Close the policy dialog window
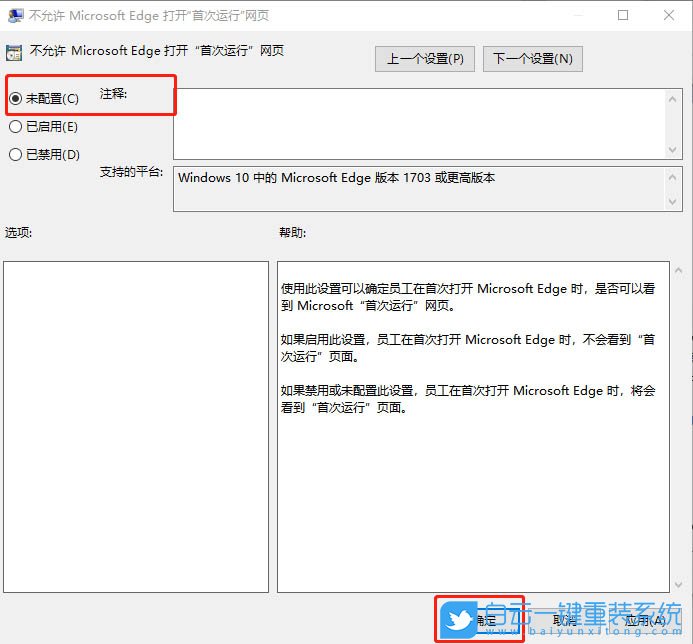 point(669,15)
